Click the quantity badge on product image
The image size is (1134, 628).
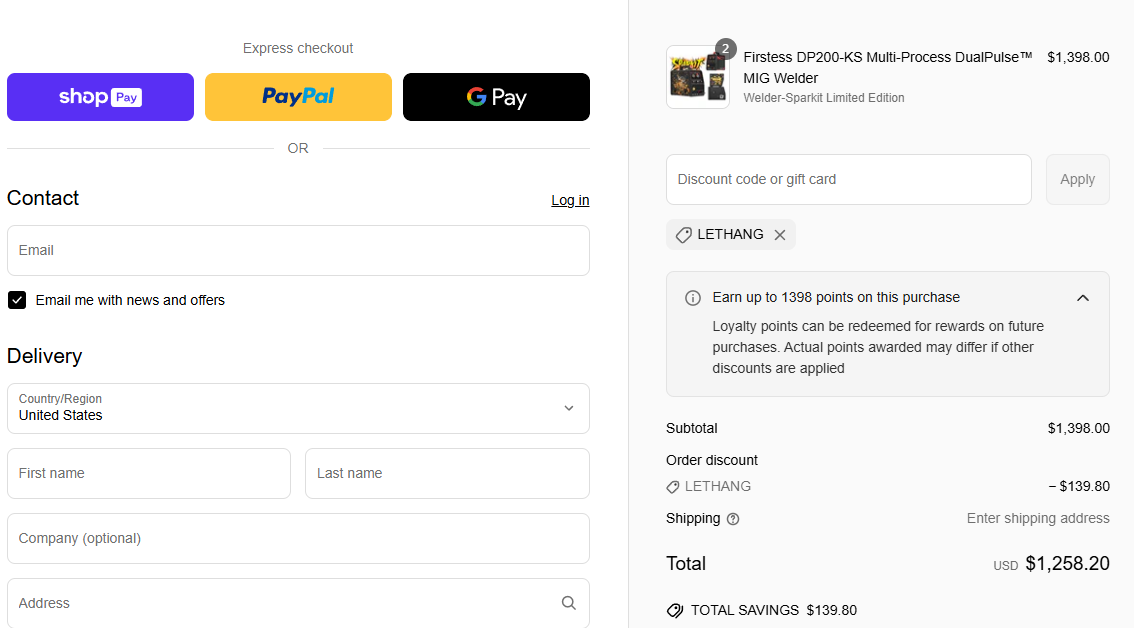coord(726,48)
